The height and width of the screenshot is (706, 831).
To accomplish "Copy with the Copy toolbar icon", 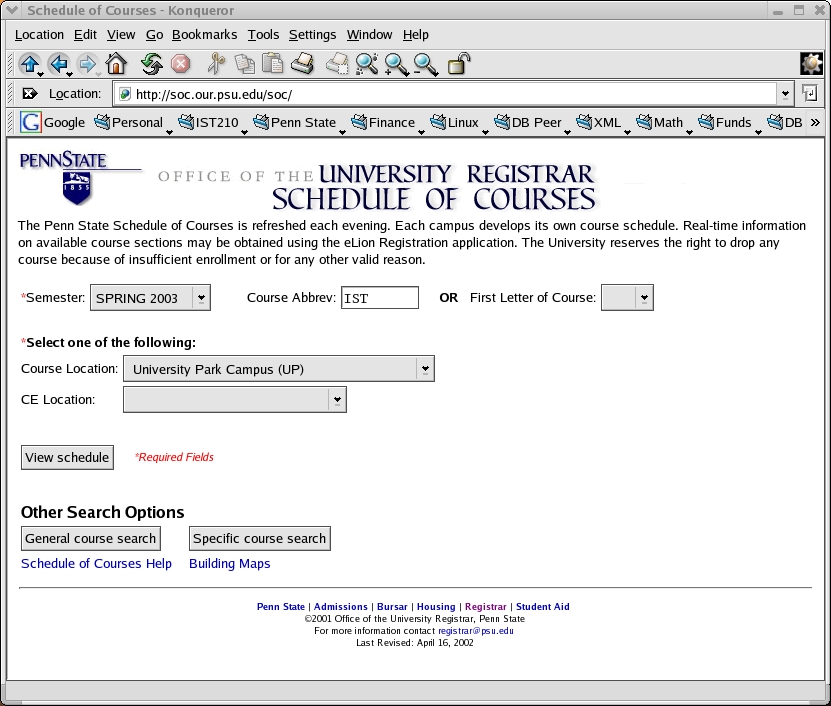I will (244, 64).
